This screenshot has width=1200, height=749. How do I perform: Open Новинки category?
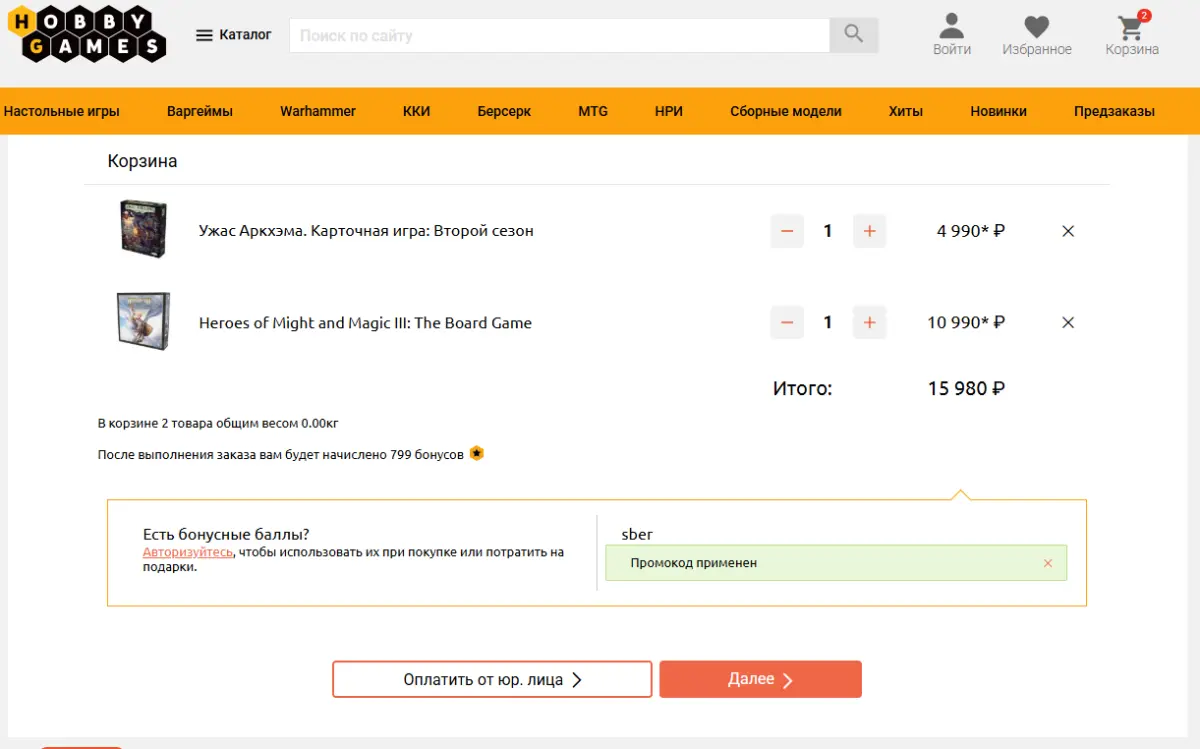point(998,111)
